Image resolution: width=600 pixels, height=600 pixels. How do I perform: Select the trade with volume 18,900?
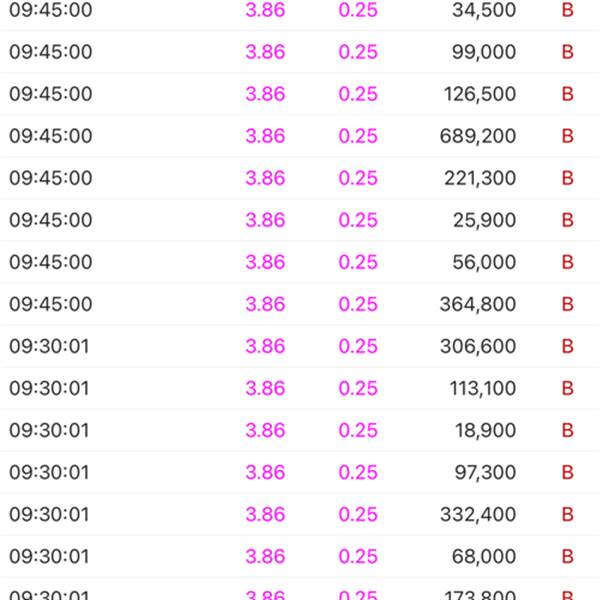point(300,430)
